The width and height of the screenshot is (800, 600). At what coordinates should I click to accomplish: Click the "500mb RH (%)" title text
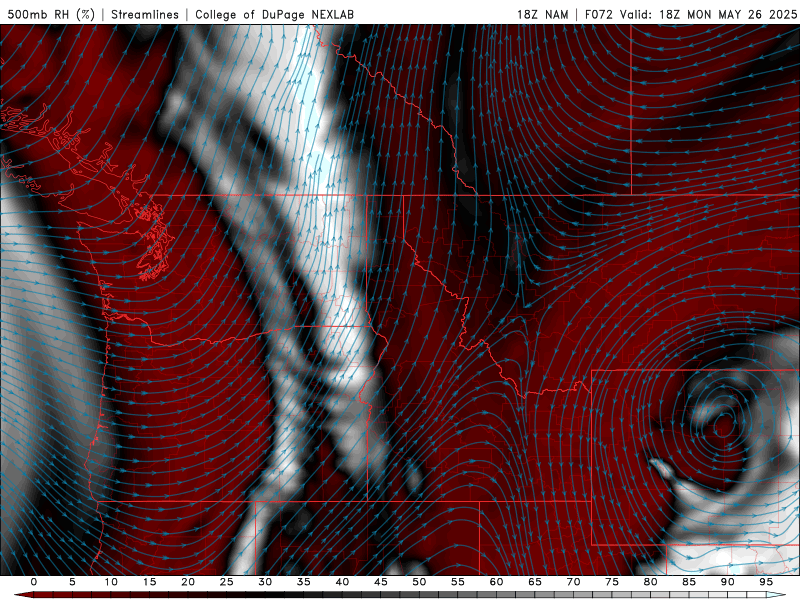pyautogui.click(x=51, y=14)
